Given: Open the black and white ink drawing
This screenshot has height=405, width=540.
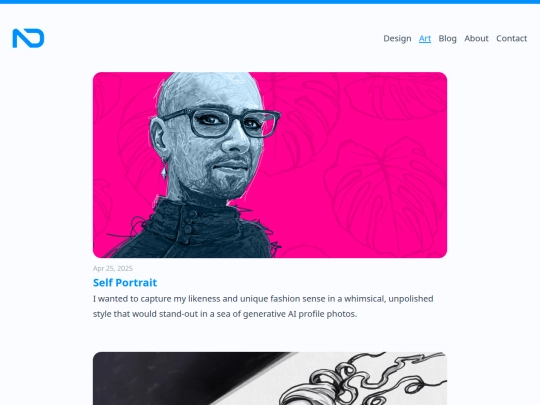Looking at the screenshot, I should 270,378.
